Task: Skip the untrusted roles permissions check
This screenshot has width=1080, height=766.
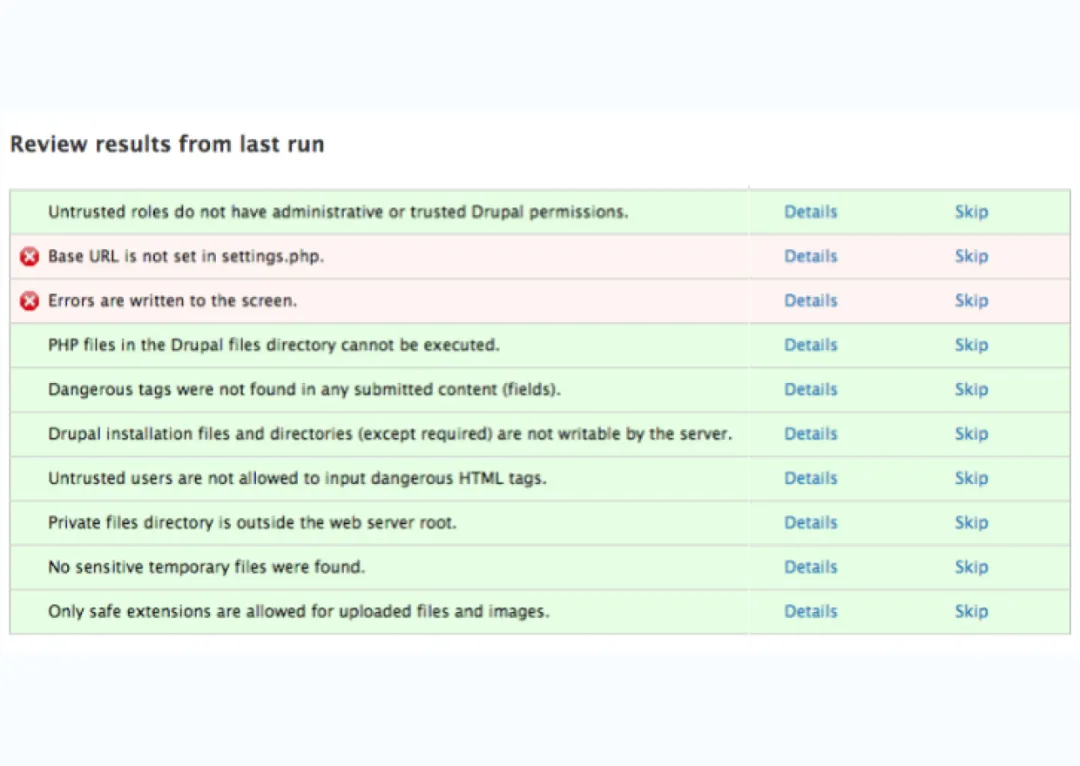Action: tap(970, 212)
